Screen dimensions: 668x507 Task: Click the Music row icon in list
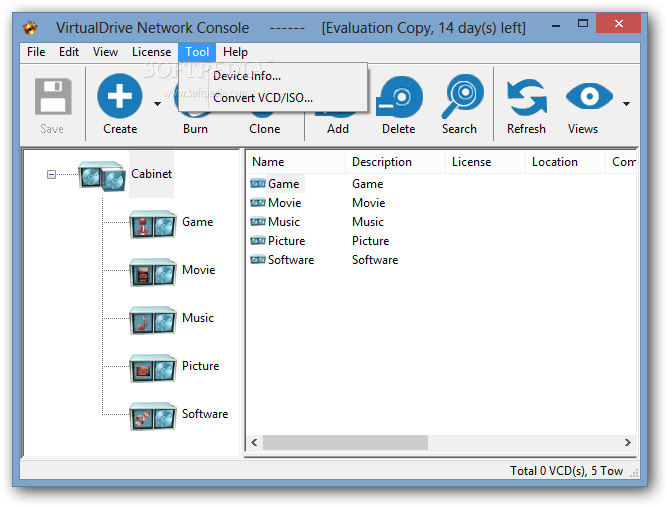pyautogui.click(x=258, y=222)
